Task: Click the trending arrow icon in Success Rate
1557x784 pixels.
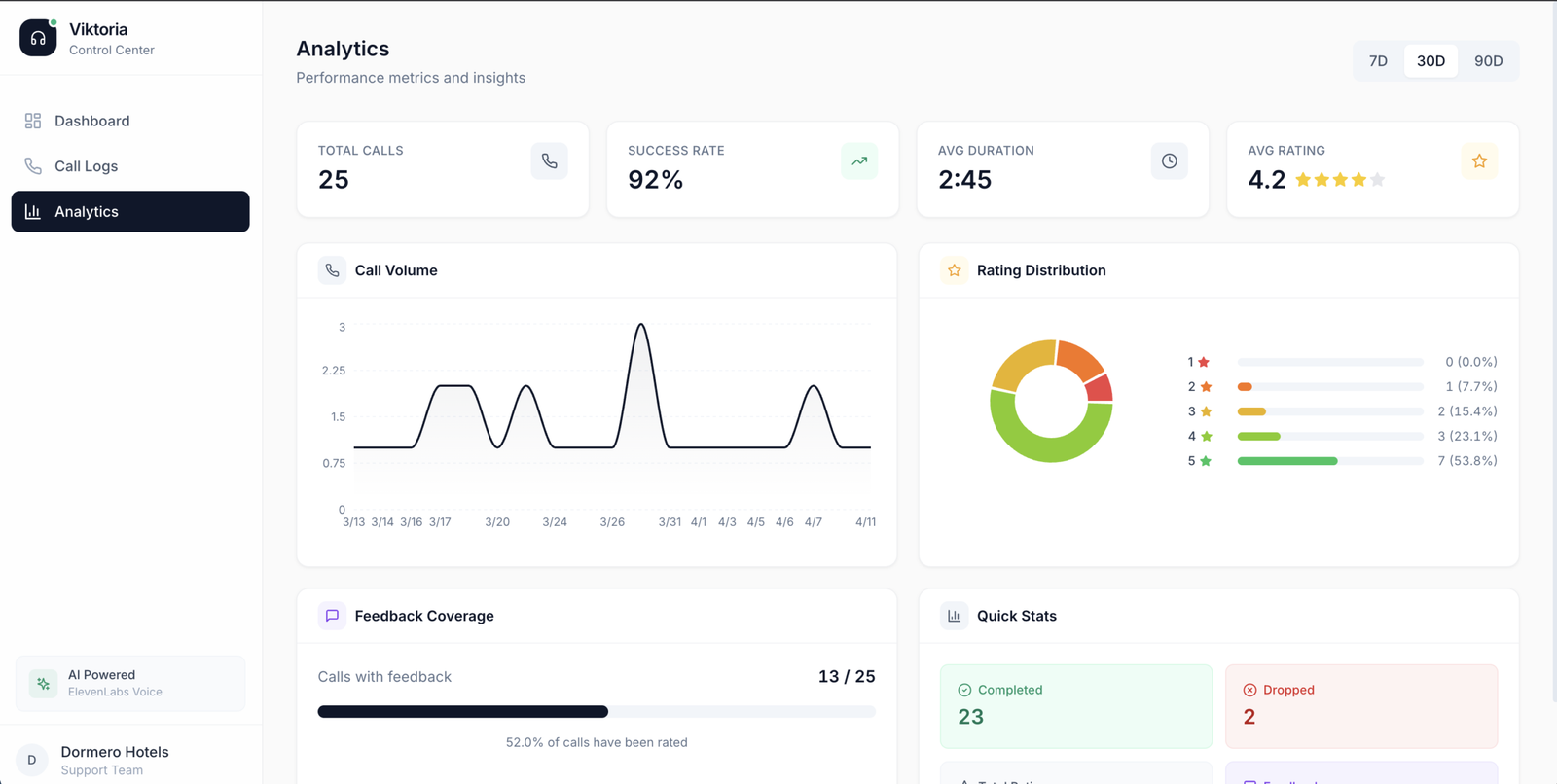Action: click(x=858, y=161)
